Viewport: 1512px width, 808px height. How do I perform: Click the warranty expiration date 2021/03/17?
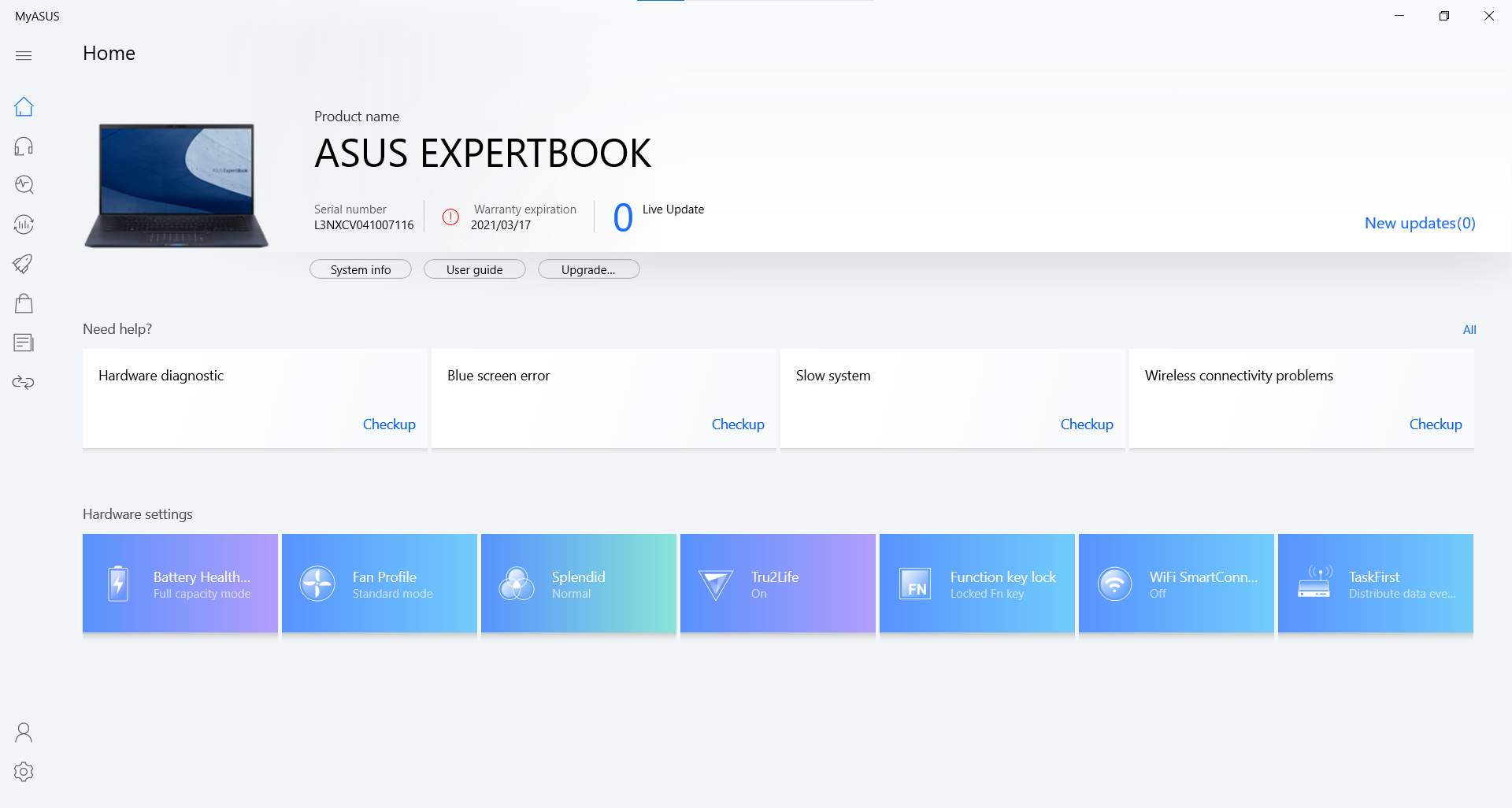501,225
